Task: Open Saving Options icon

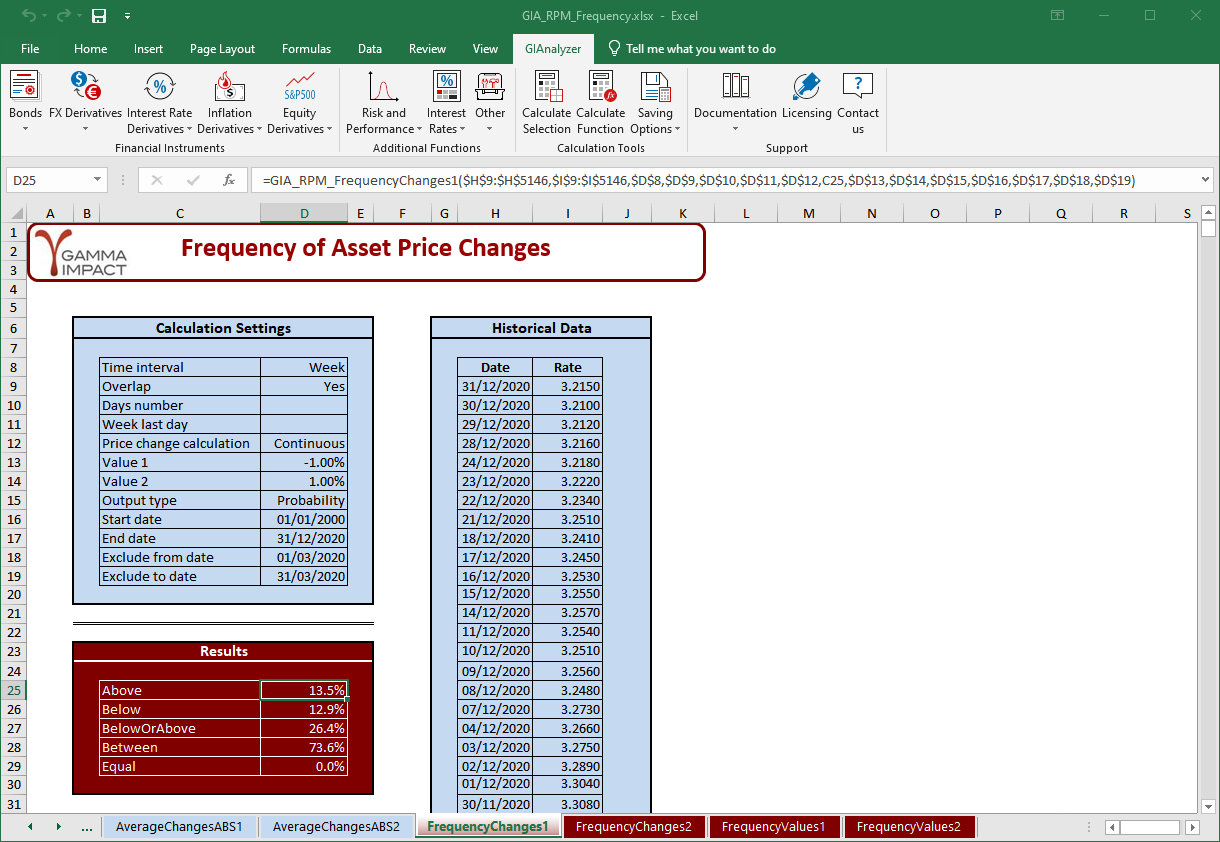Action: [x=655, y=86]
